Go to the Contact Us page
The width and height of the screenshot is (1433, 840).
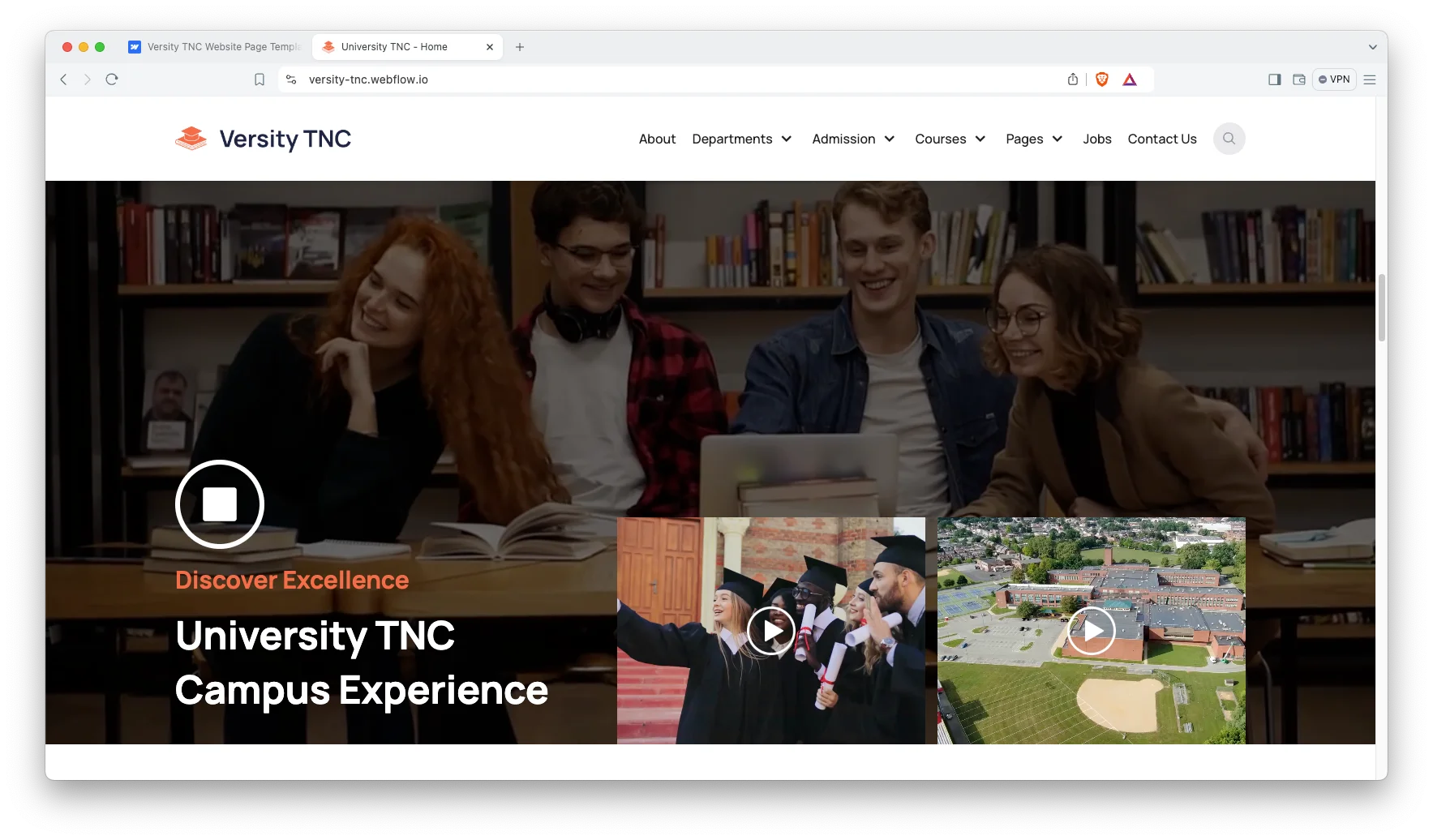coord(1161,139)
